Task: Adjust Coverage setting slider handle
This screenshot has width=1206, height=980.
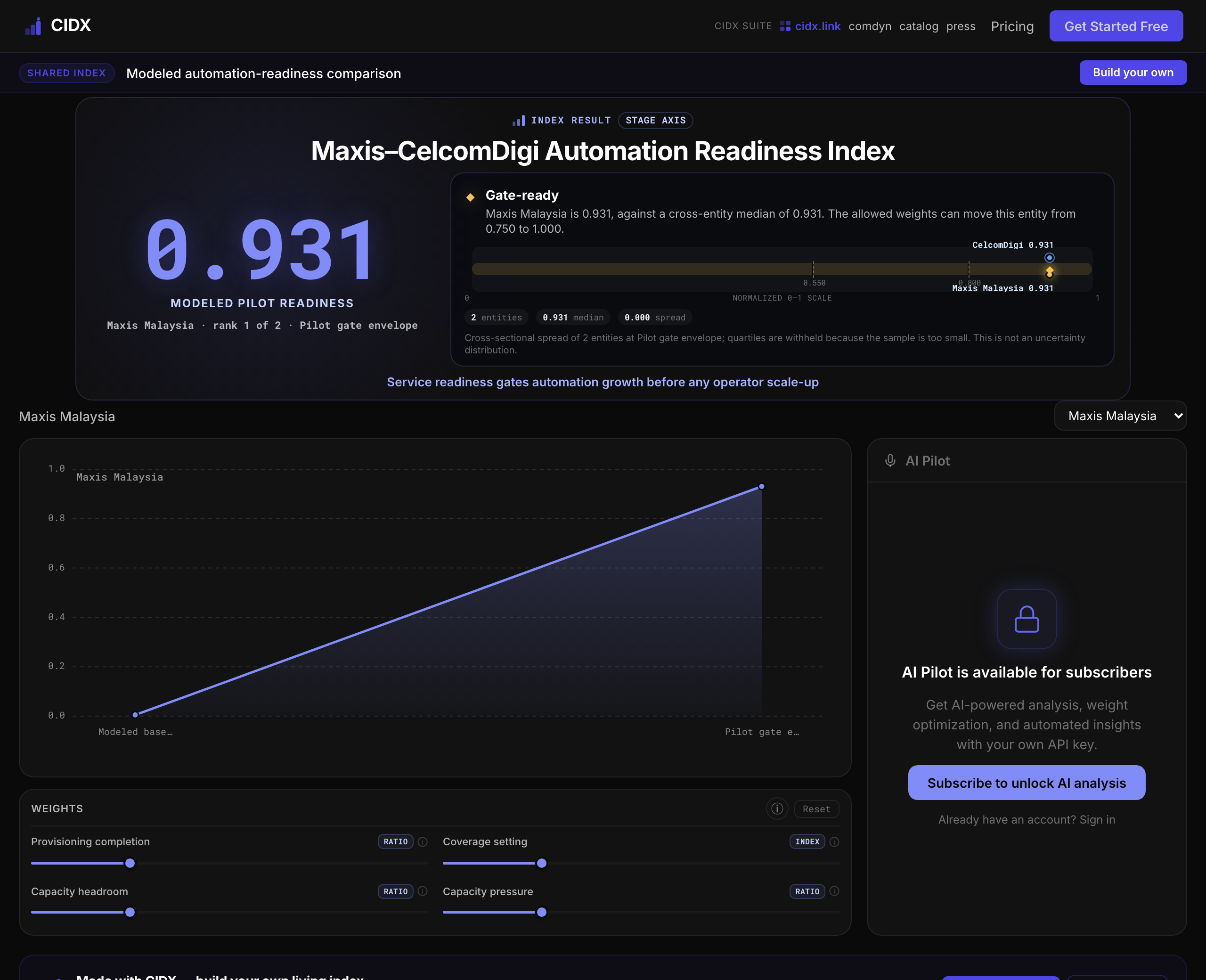Action: [542, 863]
